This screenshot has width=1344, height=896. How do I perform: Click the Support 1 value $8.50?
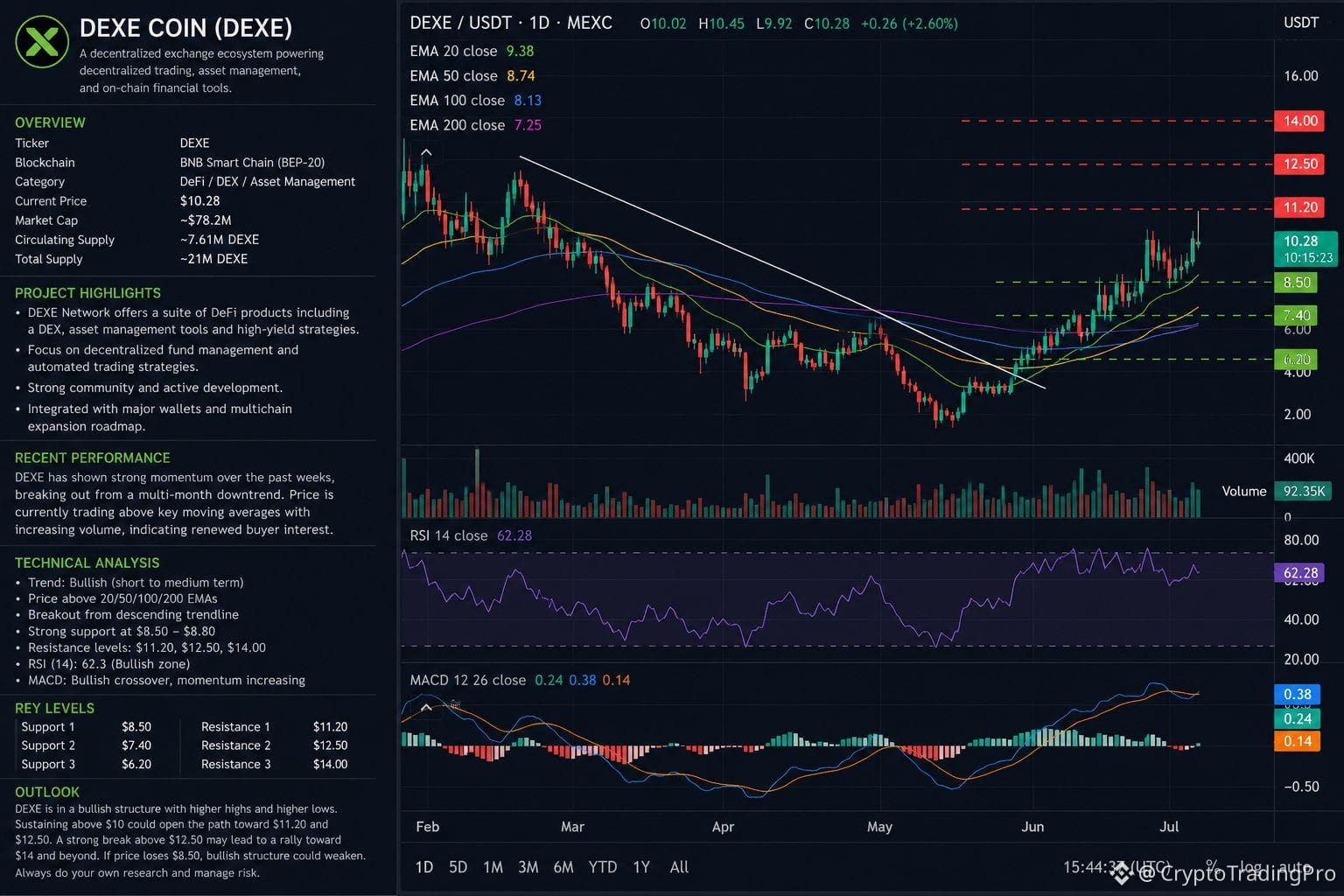pos(136,727)
